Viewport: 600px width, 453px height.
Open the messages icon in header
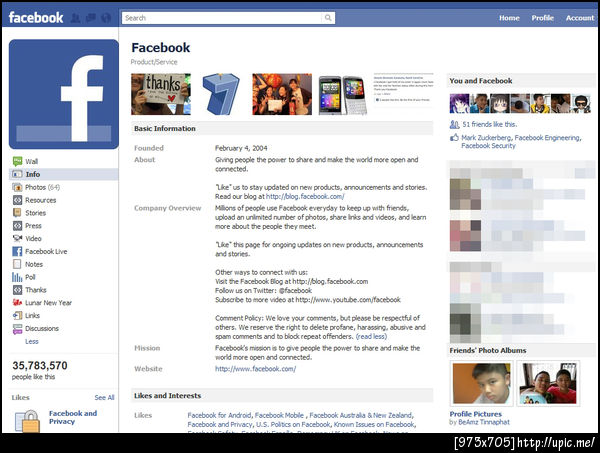tap(91, 18)
